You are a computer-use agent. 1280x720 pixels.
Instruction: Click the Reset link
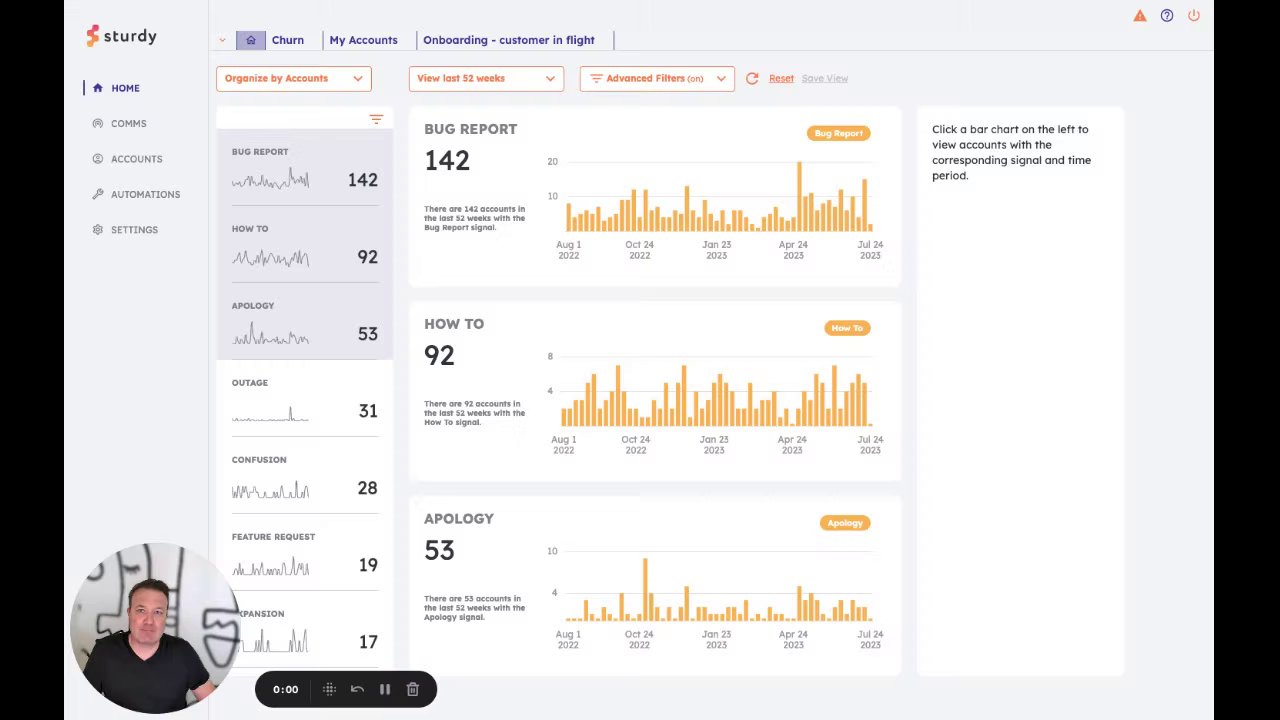pyautogui.click(x=781, y=78)
